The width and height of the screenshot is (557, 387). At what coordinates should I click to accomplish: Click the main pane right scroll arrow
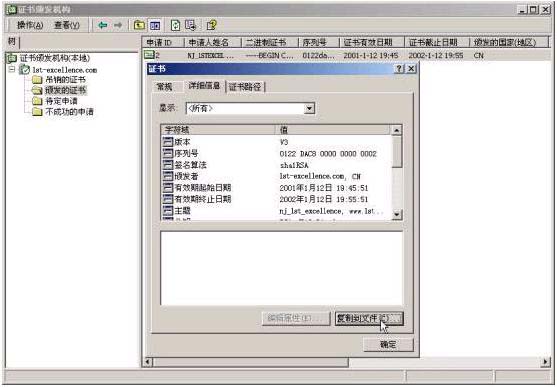(x=545, y=362)
